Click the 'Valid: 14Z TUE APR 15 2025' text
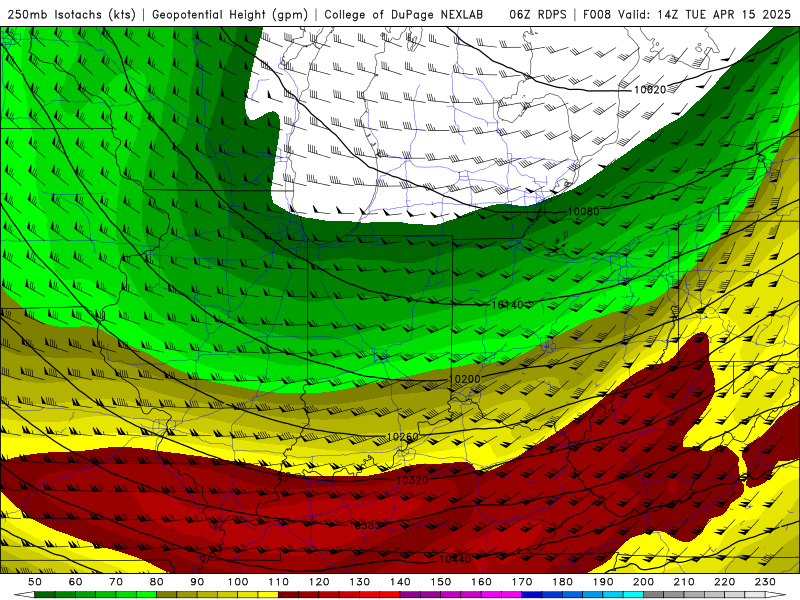The height and width of the screenshot is (600, 800). coord(704,14)
